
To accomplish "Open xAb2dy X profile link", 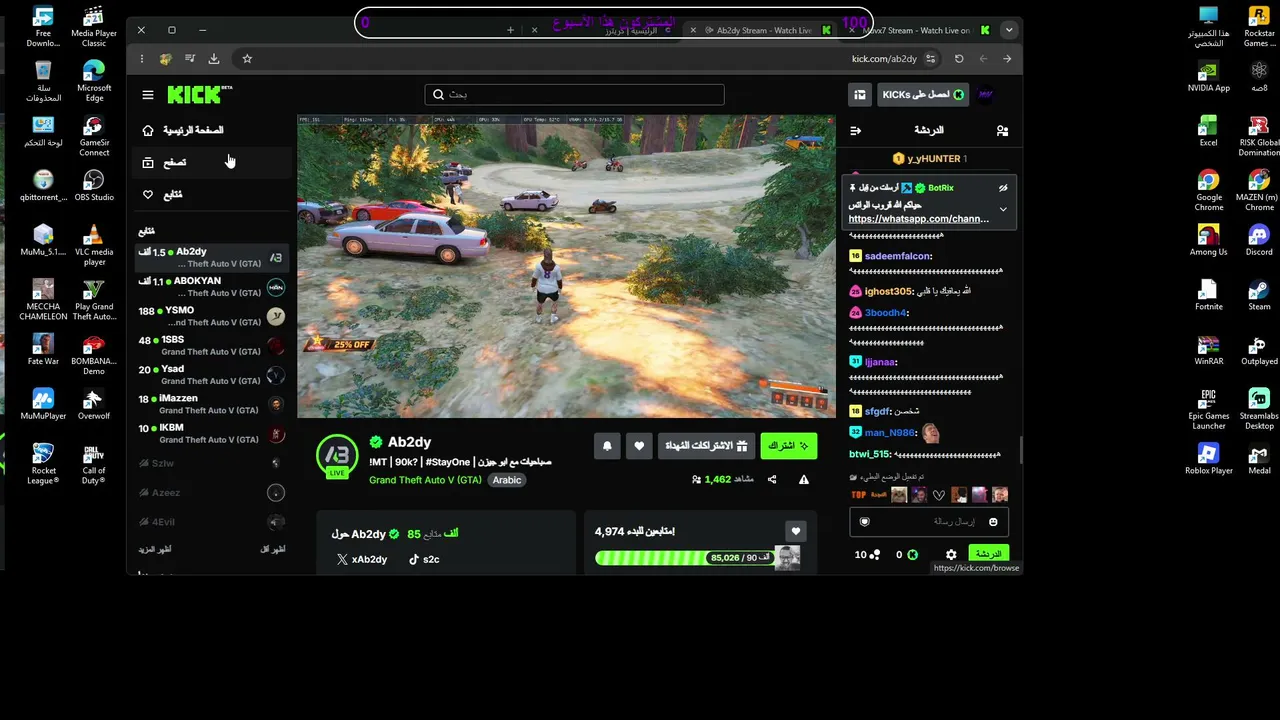I will coord(362,560).
